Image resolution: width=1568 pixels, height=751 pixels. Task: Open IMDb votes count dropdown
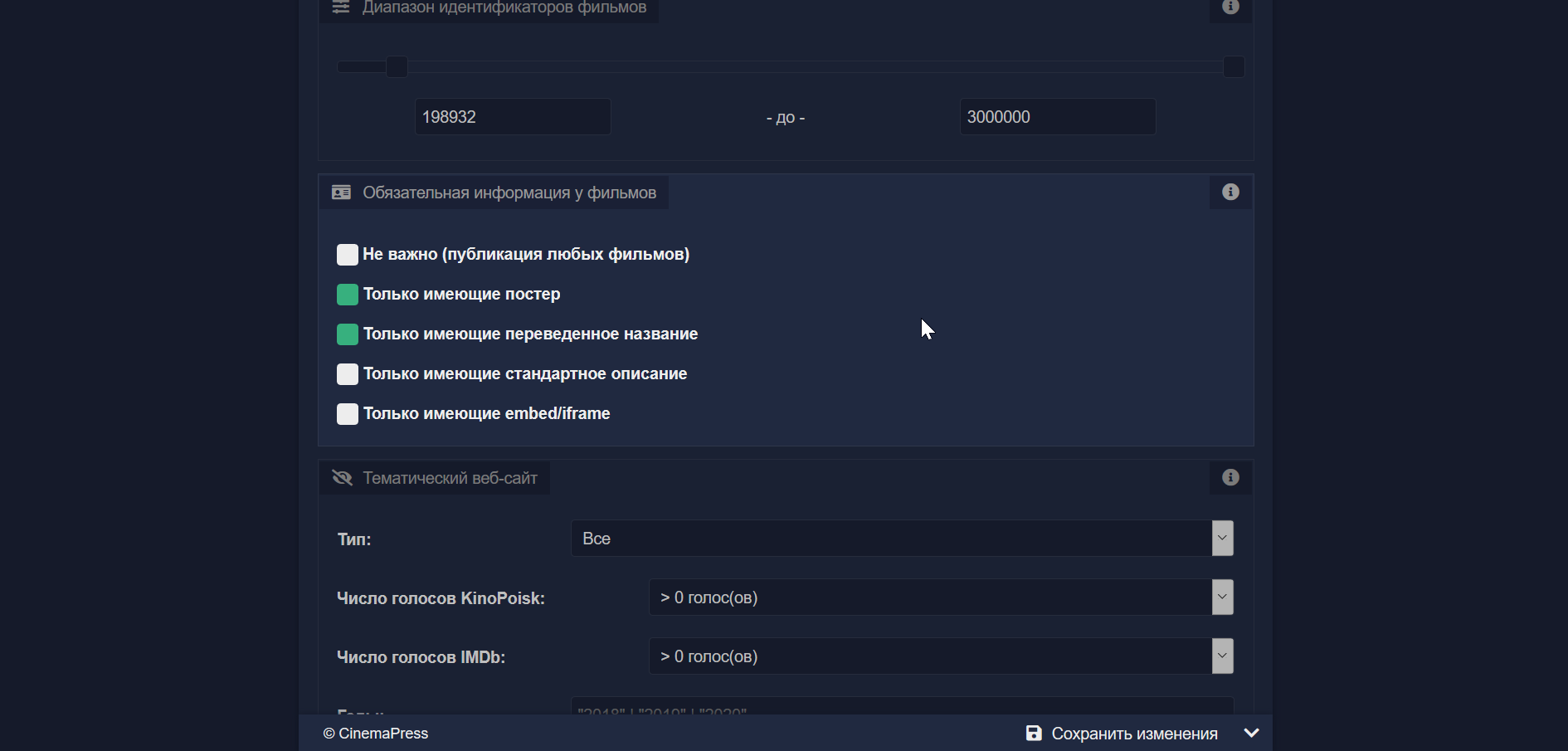click(940, 656)
